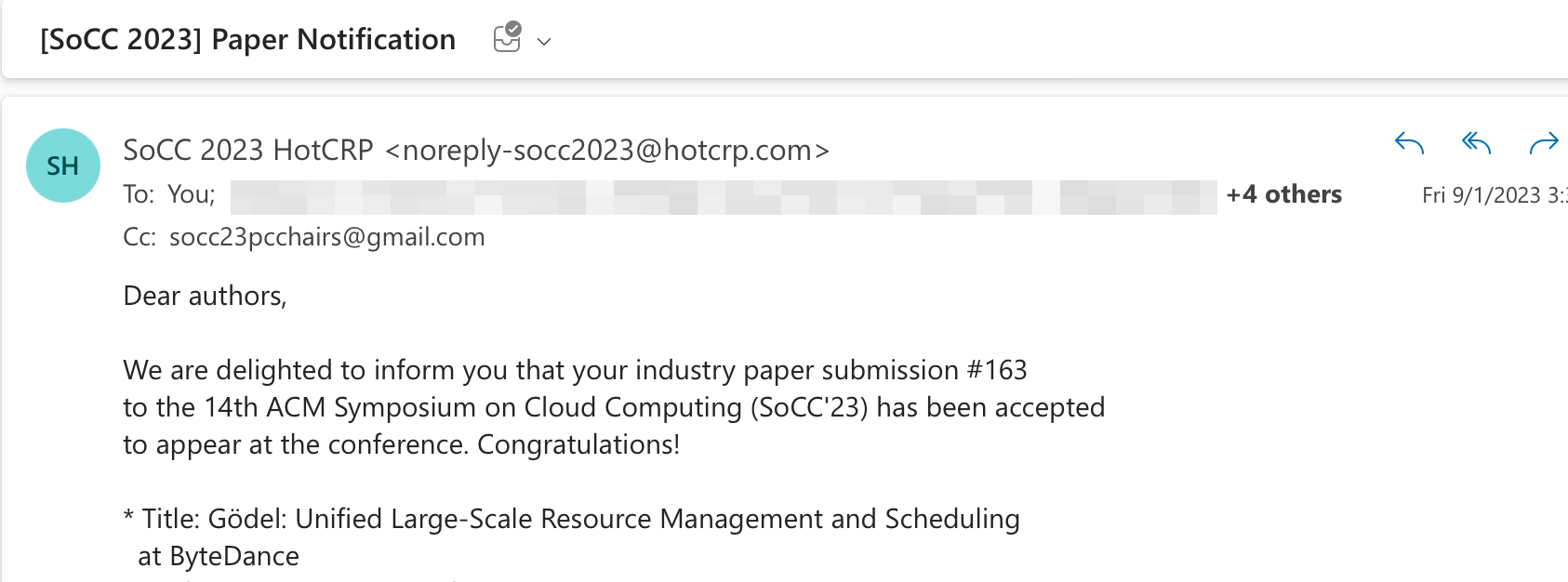Screen dimensions: 1568x582
Task: Forward this email using the right arrow icon
Action: click(1544, 143)
